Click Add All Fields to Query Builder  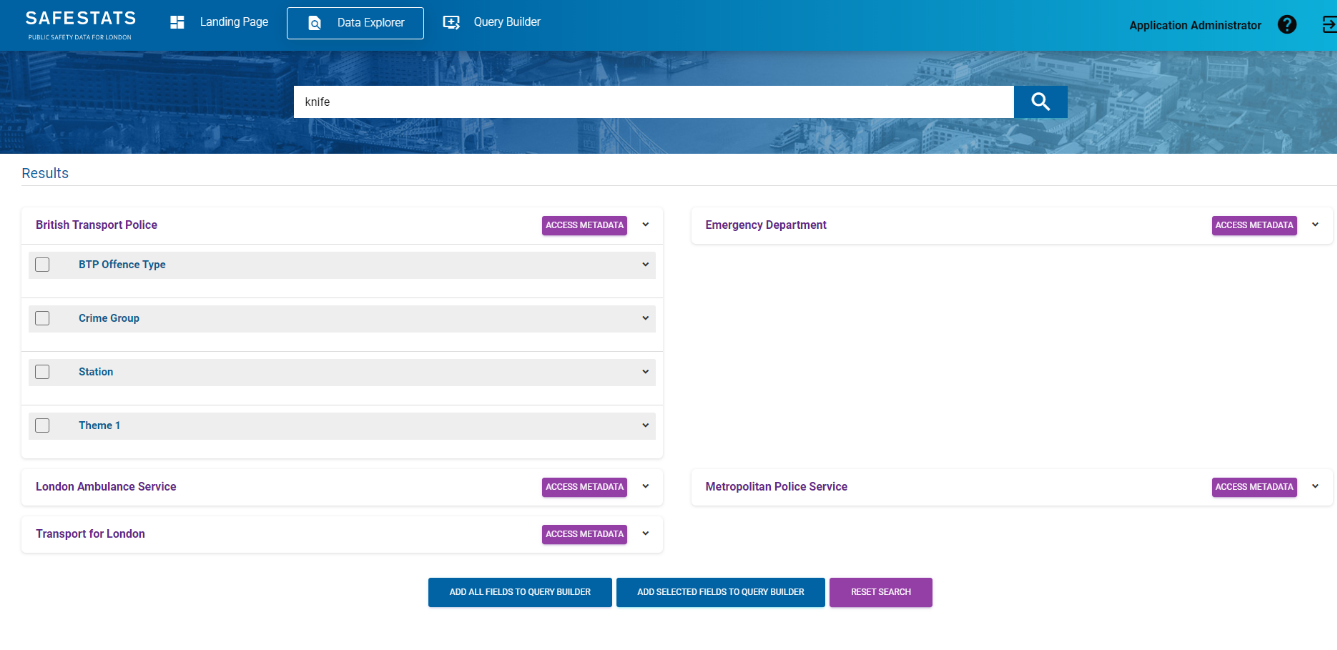point(520,592)
